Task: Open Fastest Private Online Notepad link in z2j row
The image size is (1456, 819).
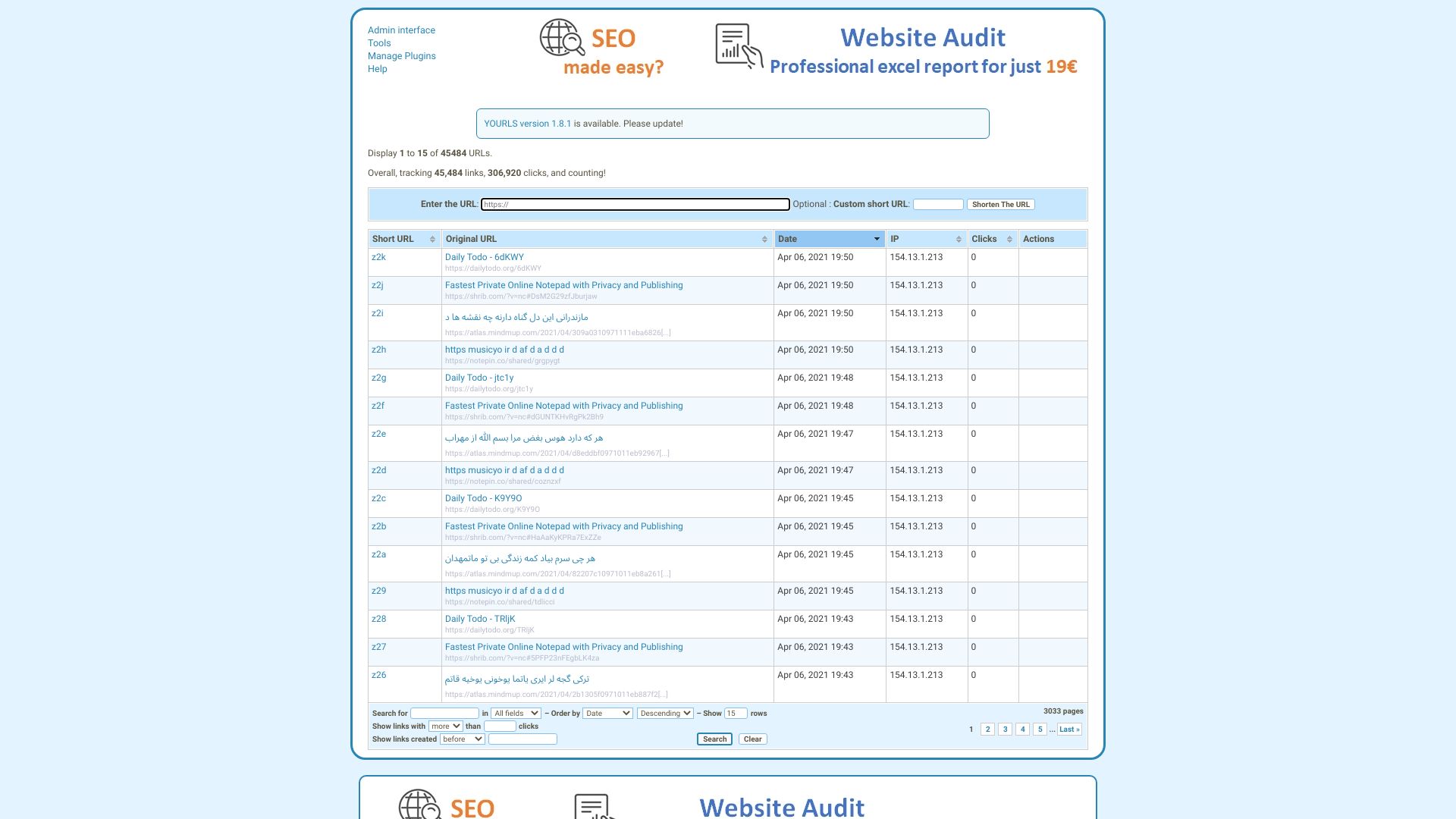Action: point(563,286)
